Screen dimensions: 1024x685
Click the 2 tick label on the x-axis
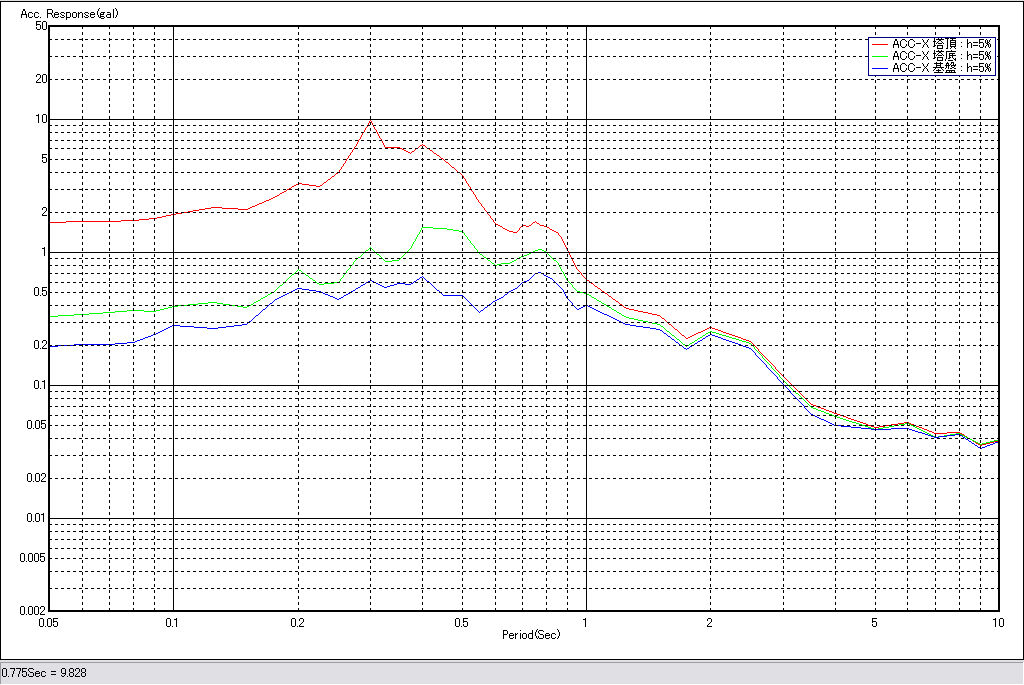(709, 622)
